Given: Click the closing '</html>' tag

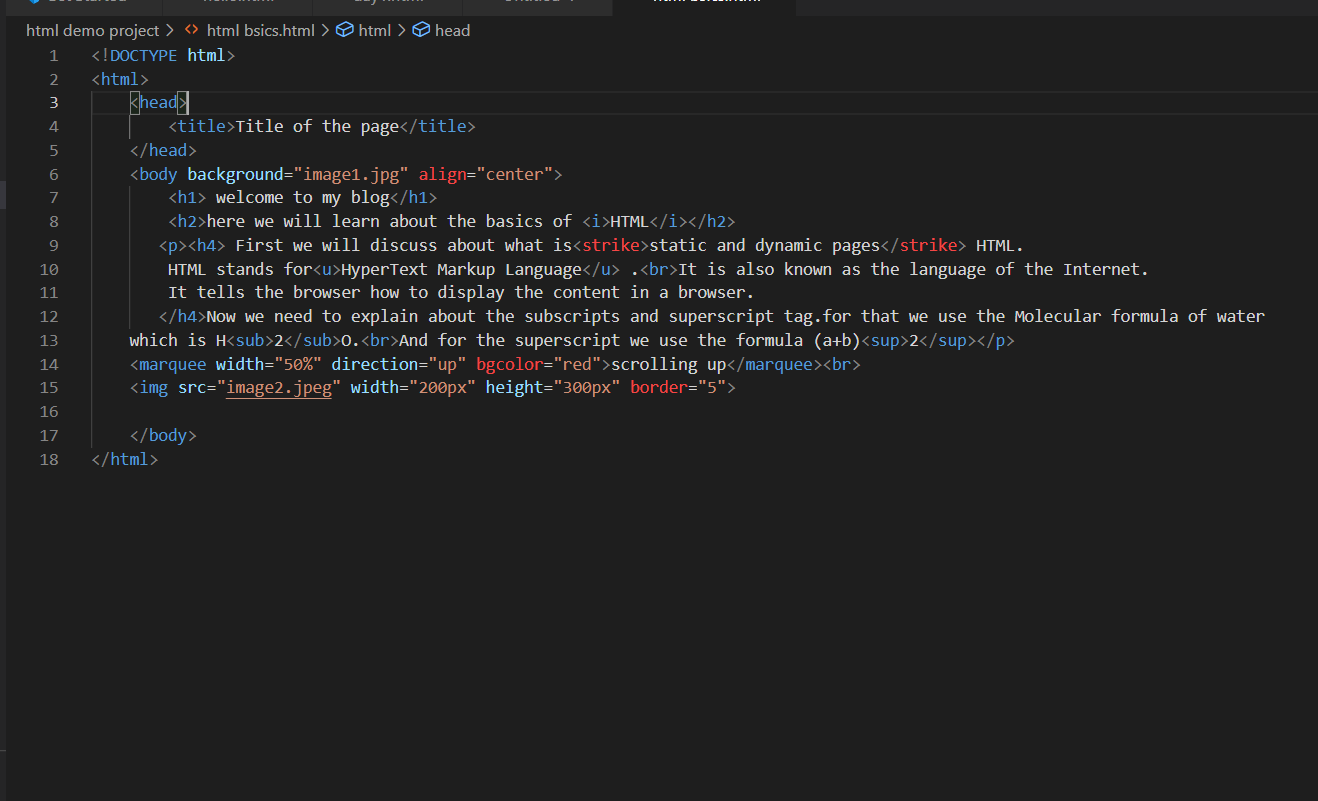Looking at the screenshot, I should click(125, 459).
